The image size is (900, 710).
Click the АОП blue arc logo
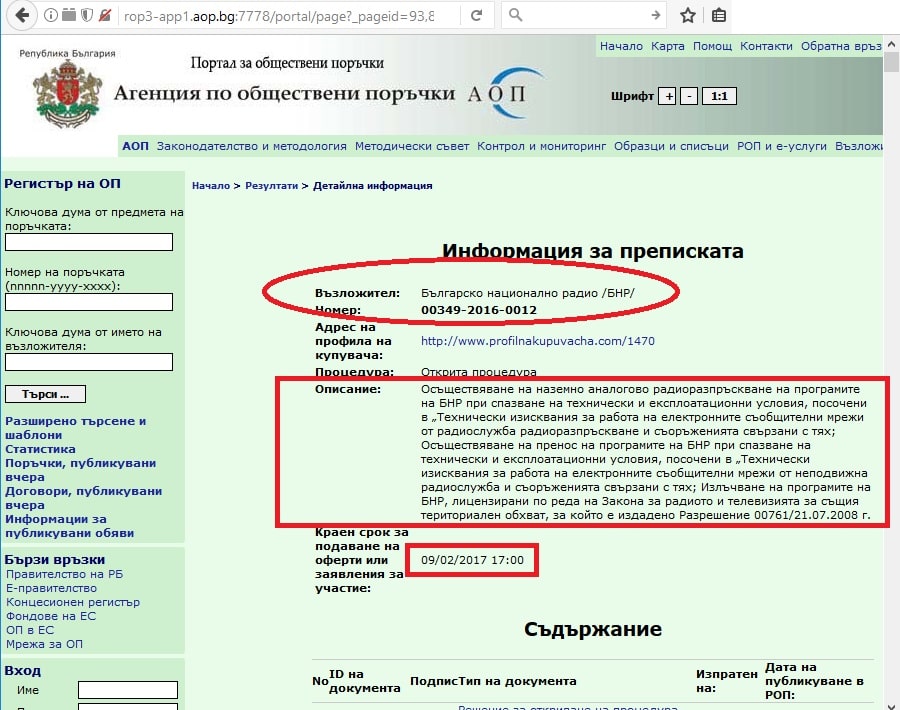tap(508, 93)
